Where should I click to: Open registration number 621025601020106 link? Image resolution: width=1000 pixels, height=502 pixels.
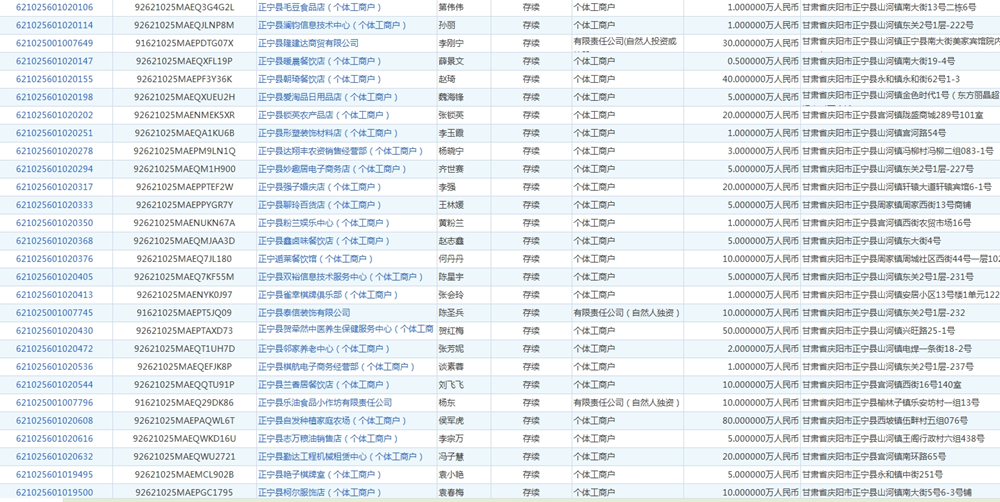pos(54,7)
